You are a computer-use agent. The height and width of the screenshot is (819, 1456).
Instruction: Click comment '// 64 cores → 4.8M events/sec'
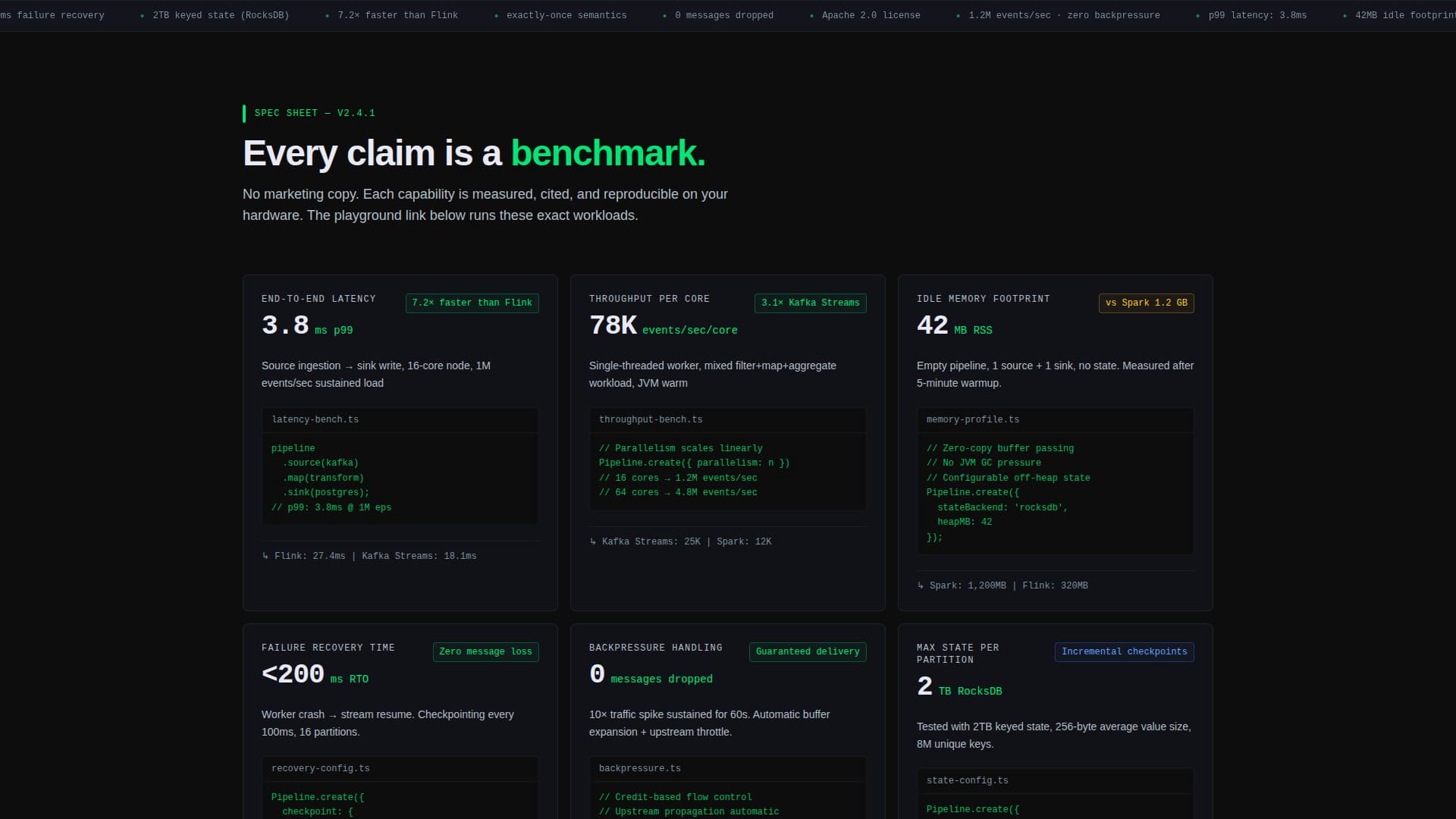coord(678,493)
